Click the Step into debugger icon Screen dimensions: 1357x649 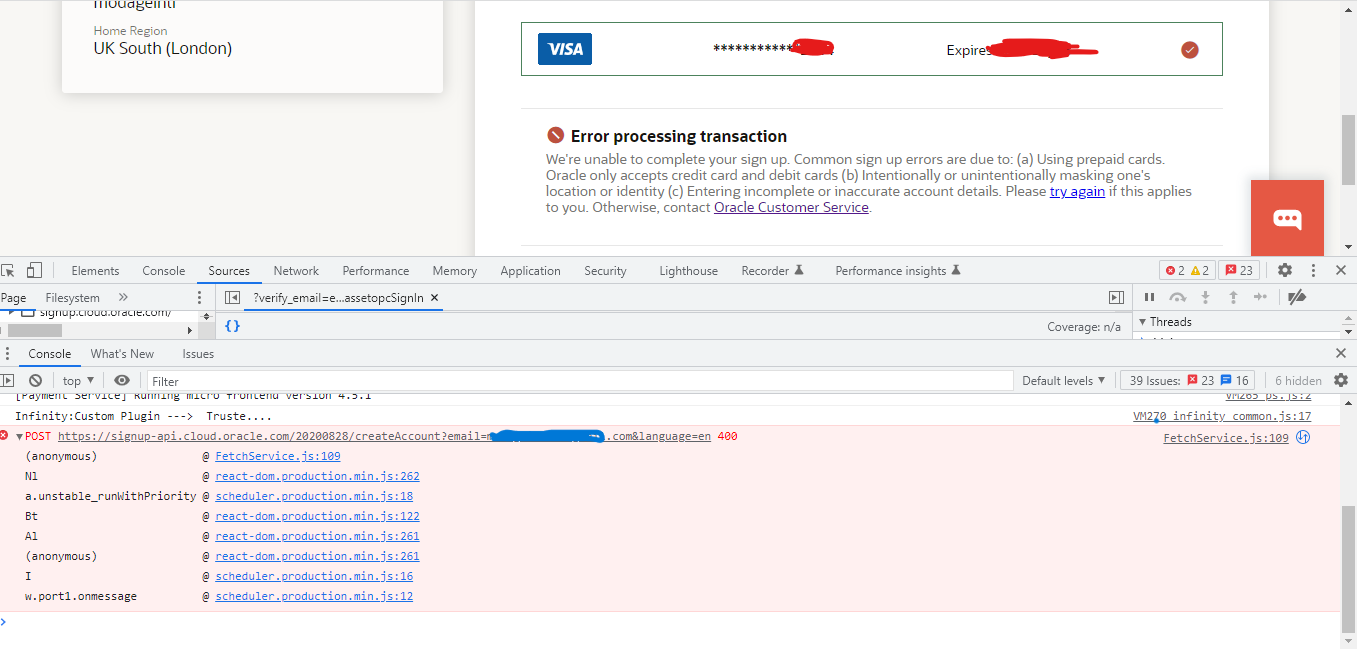pos(1205,297)
